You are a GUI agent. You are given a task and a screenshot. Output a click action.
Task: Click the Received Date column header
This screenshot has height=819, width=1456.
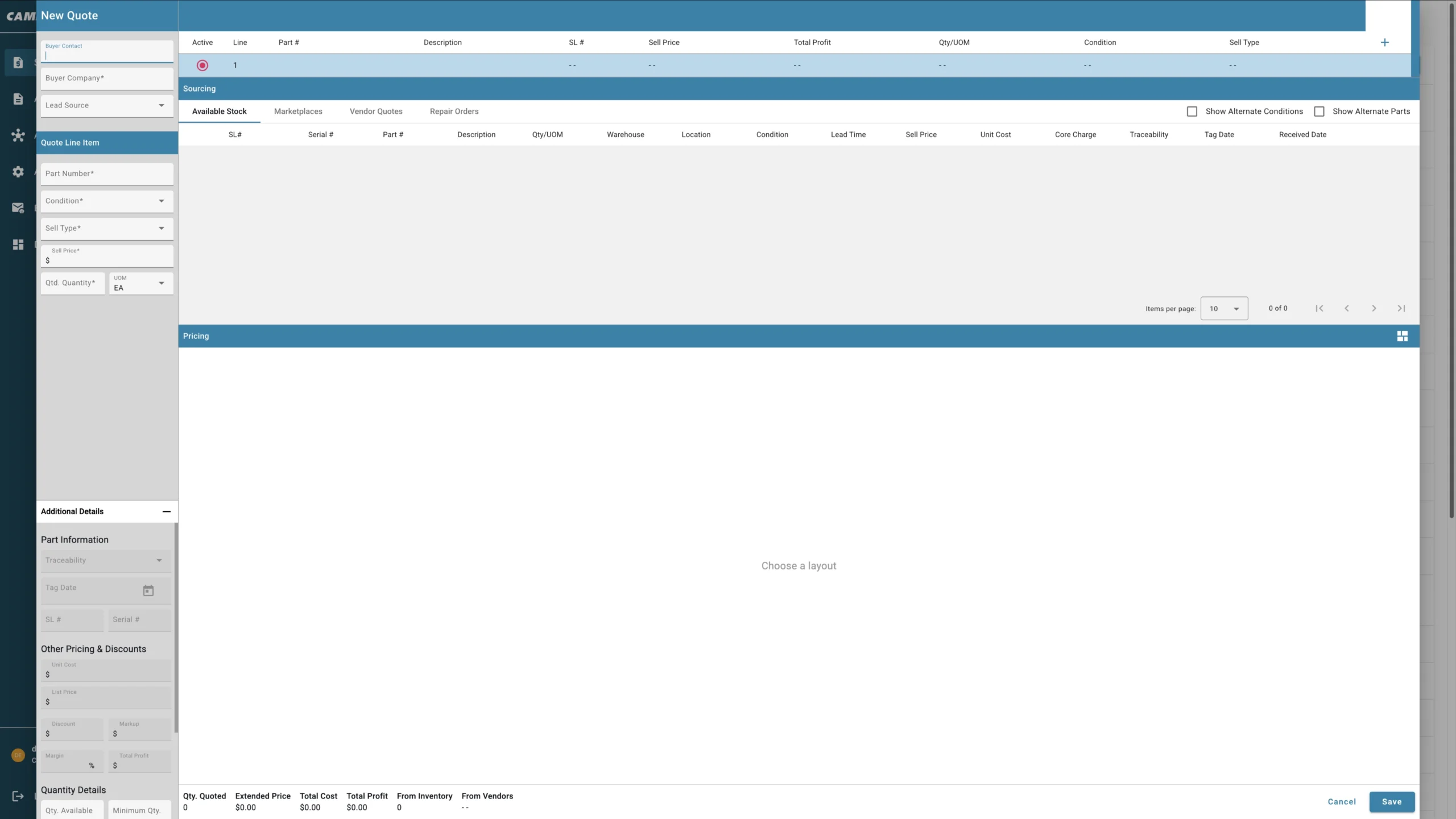(1302, 135)
